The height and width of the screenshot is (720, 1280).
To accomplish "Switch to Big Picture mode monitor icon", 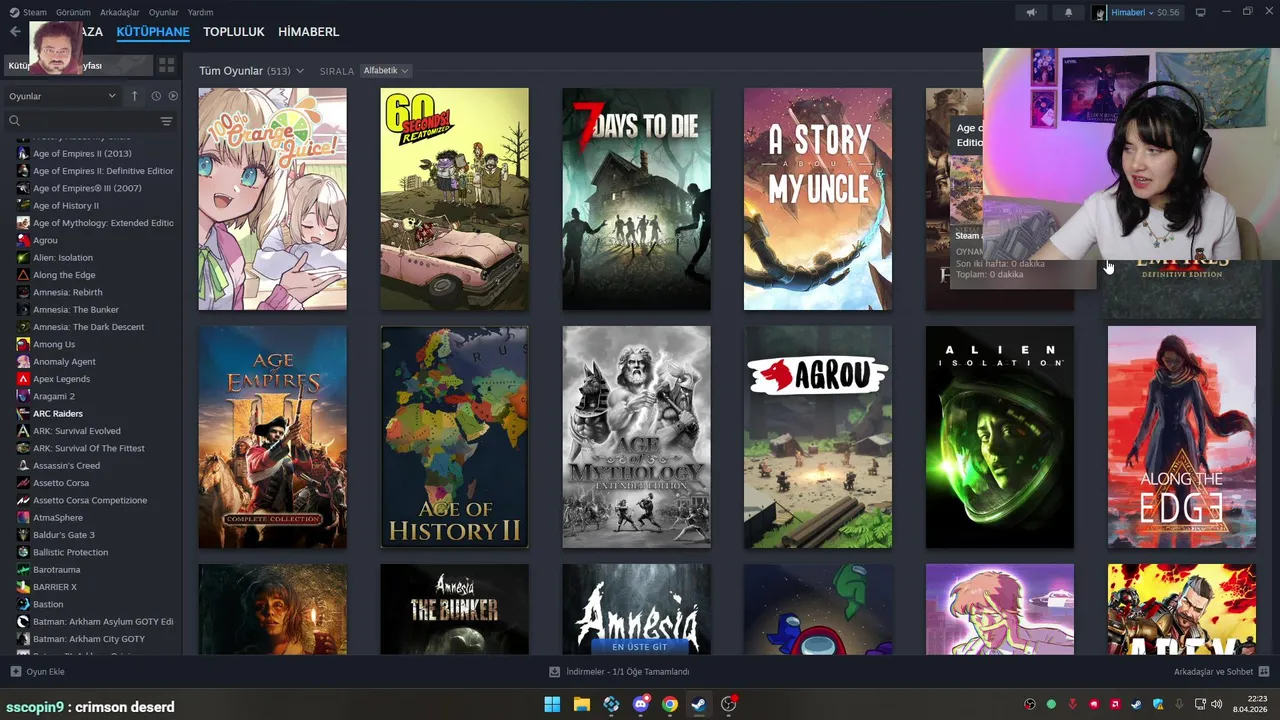I will 1200,12.
